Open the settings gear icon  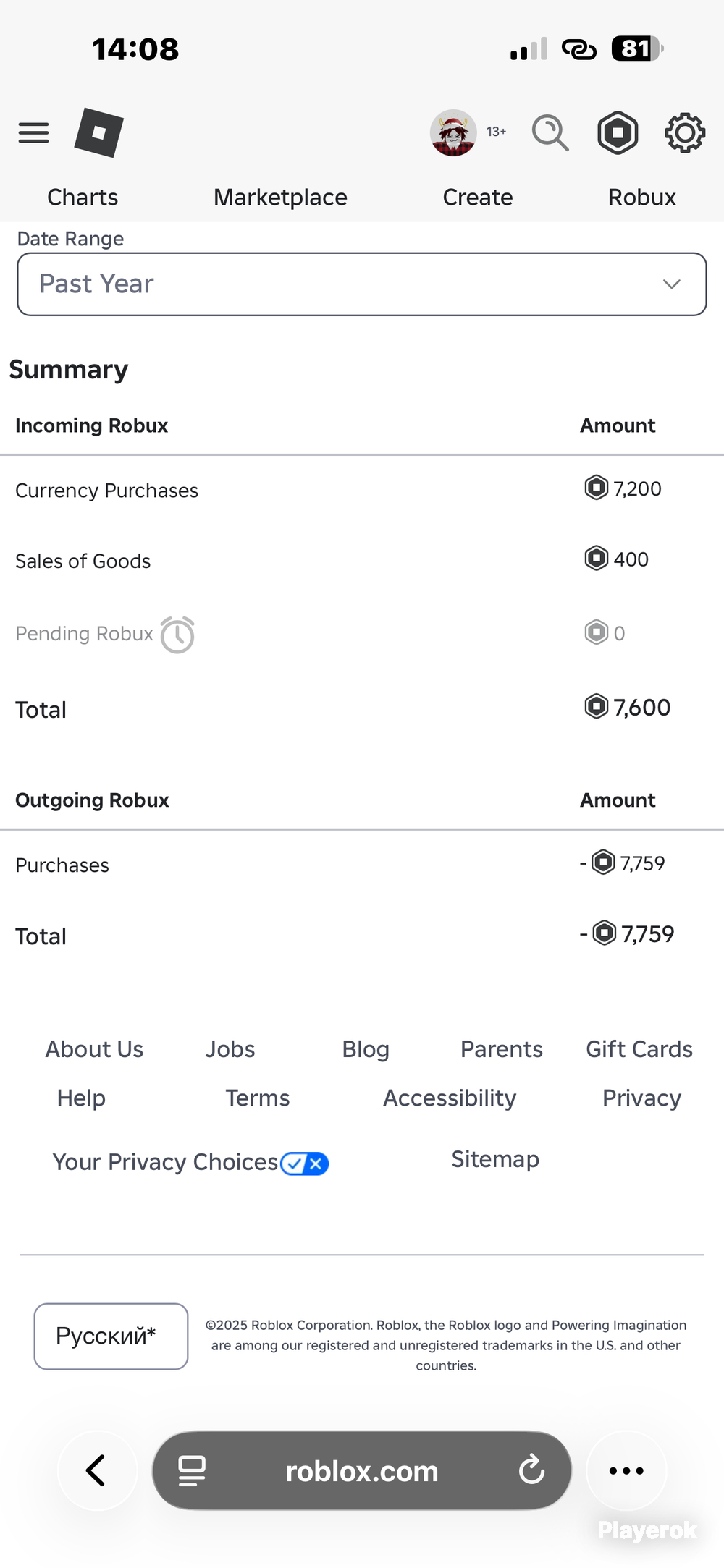pos(685,132)
